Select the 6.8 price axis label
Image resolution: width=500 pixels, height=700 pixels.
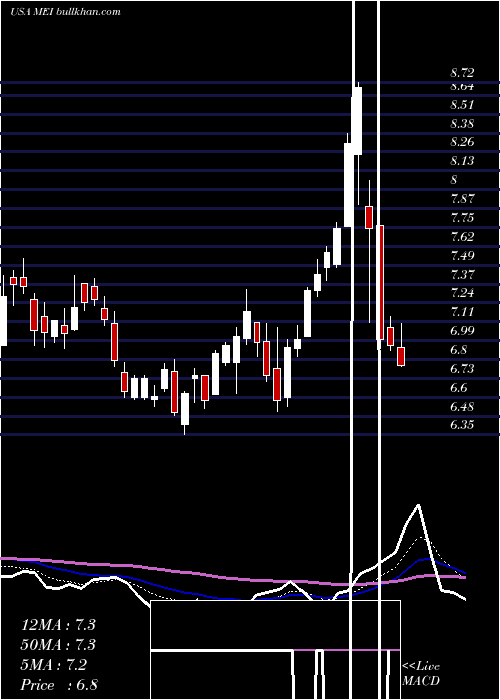[x=458, y=350]
